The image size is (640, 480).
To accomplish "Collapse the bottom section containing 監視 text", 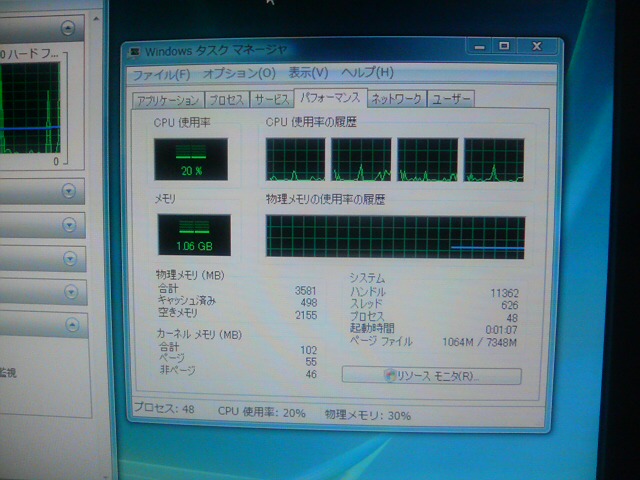I will pyautogui.click(x=72, y=325).
